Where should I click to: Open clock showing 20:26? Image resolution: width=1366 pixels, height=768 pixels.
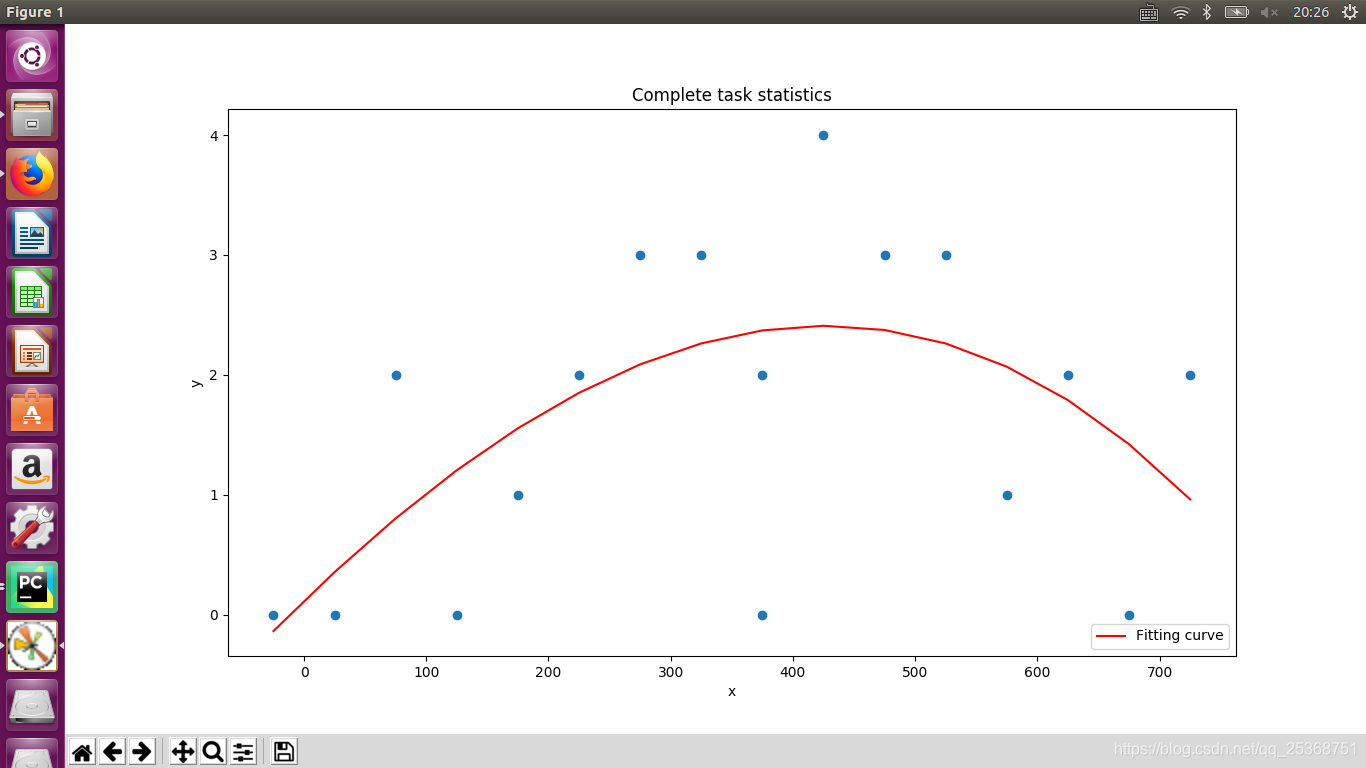(1311, 12)
